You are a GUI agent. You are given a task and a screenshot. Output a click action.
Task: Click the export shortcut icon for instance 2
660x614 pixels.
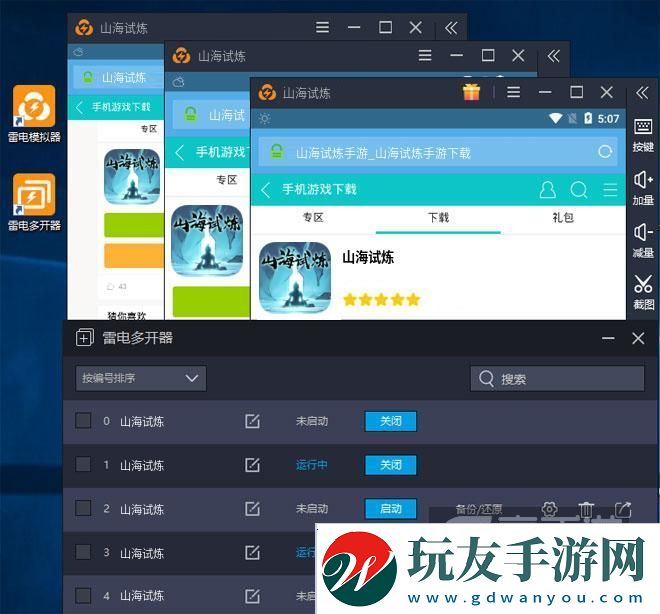(623, 509)
